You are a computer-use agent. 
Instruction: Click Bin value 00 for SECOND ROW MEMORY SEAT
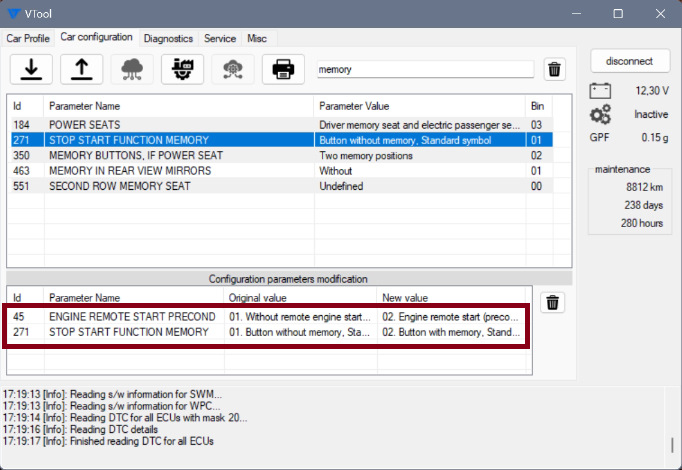536,186
